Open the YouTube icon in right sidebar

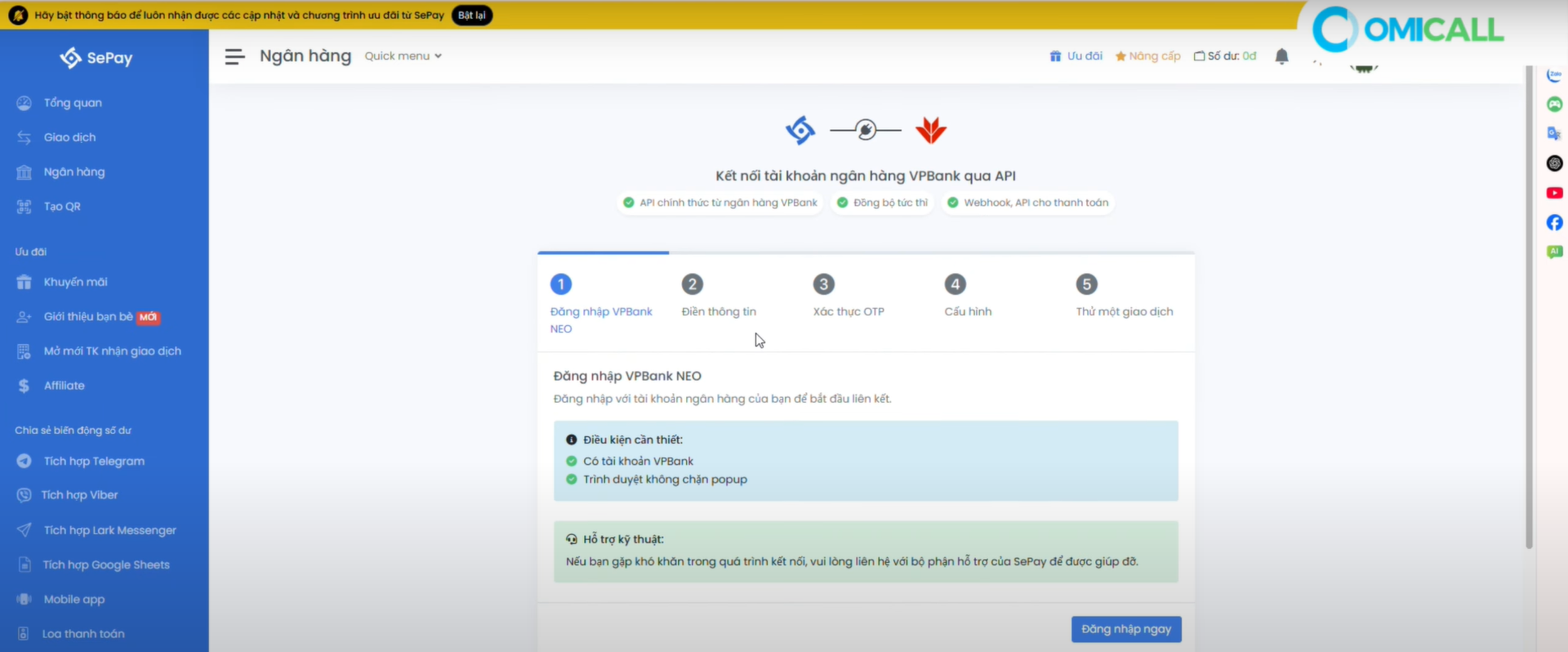1554,193
